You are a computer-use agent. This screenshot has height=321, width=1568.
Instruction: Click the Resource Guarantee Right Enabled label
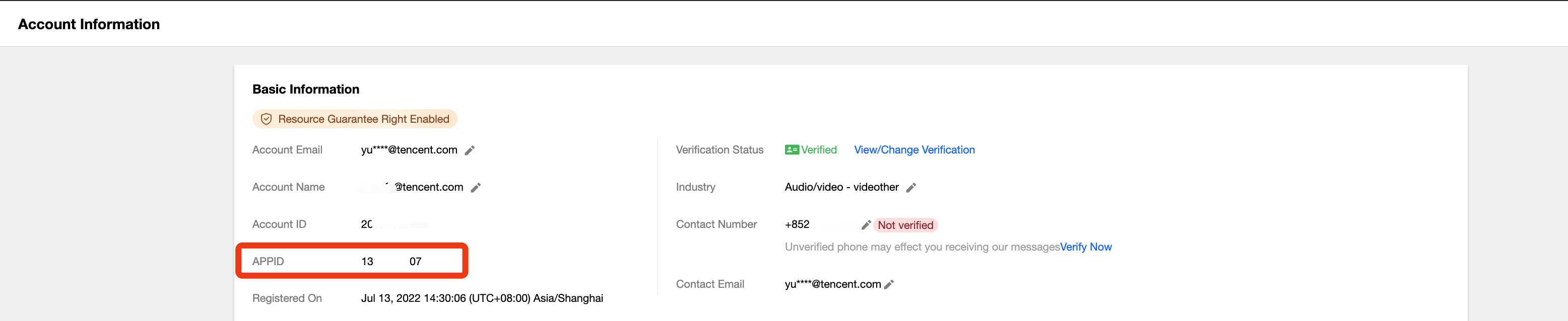[x=363, y=119]
